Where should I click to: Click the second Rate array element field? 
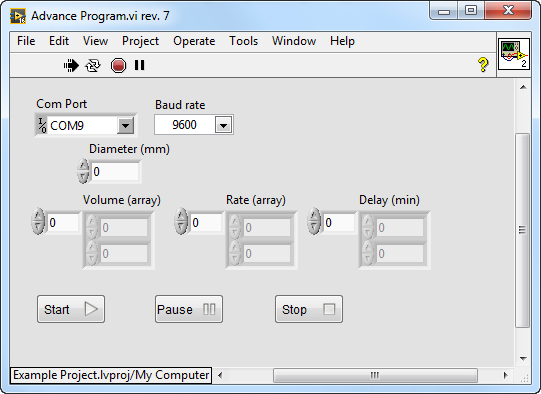point(267,254)
